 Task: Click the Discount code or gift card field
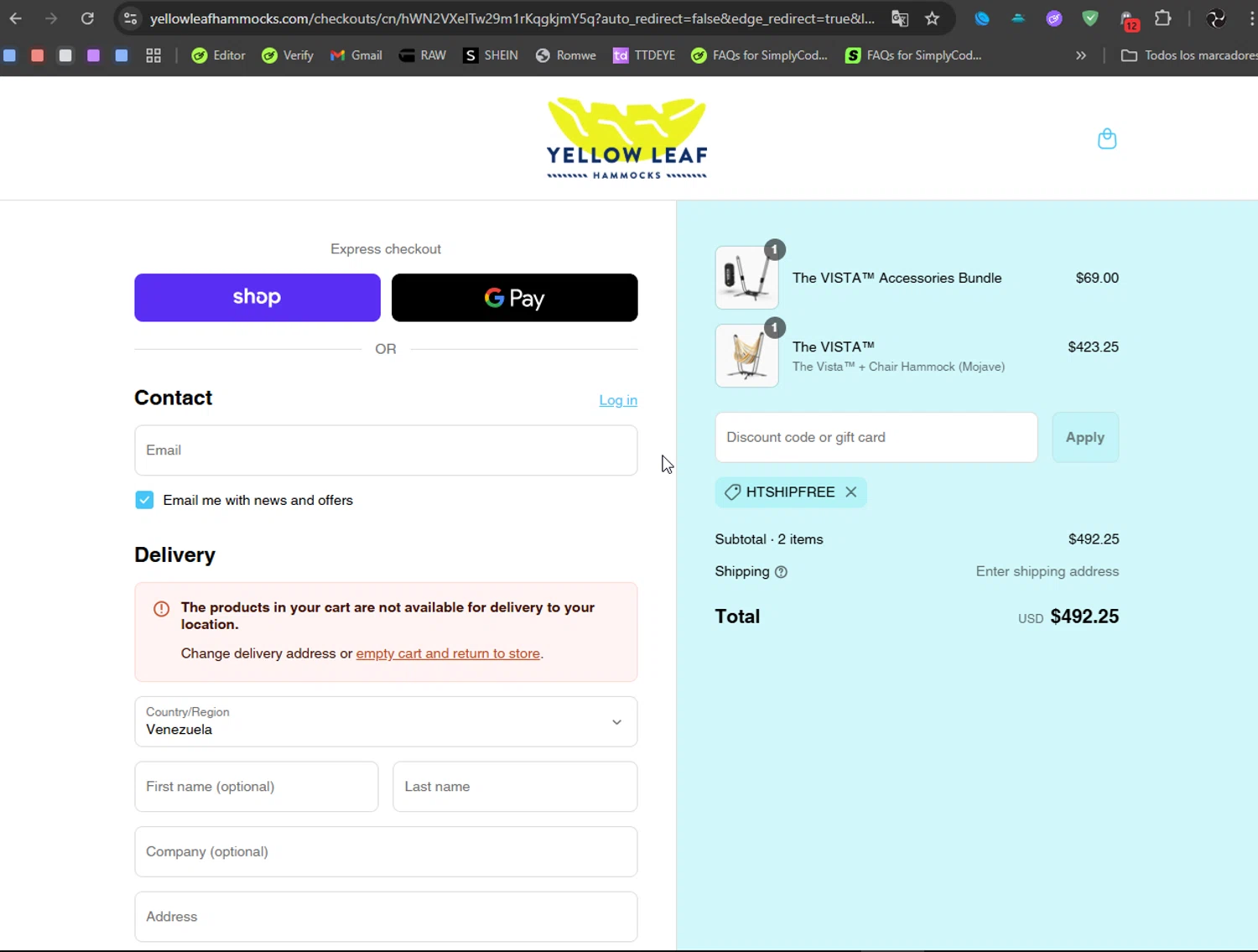click(x=876, y=438)
